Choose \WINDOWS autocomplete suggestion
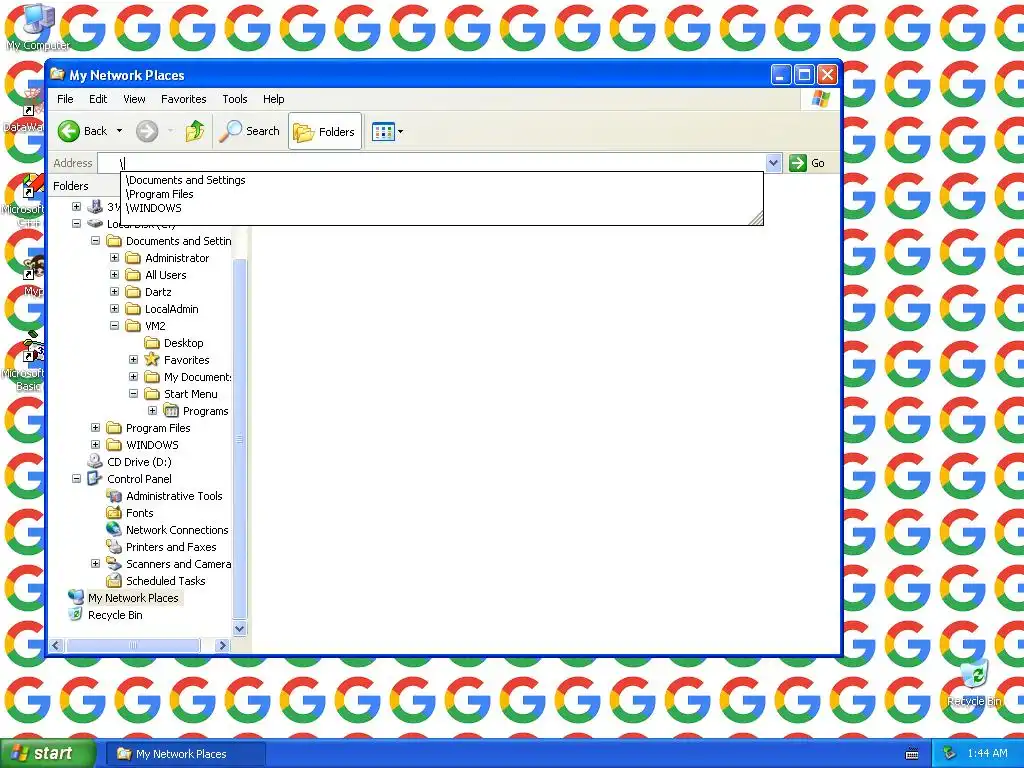This screenshot has height=768, width=1024. point(154,208)
